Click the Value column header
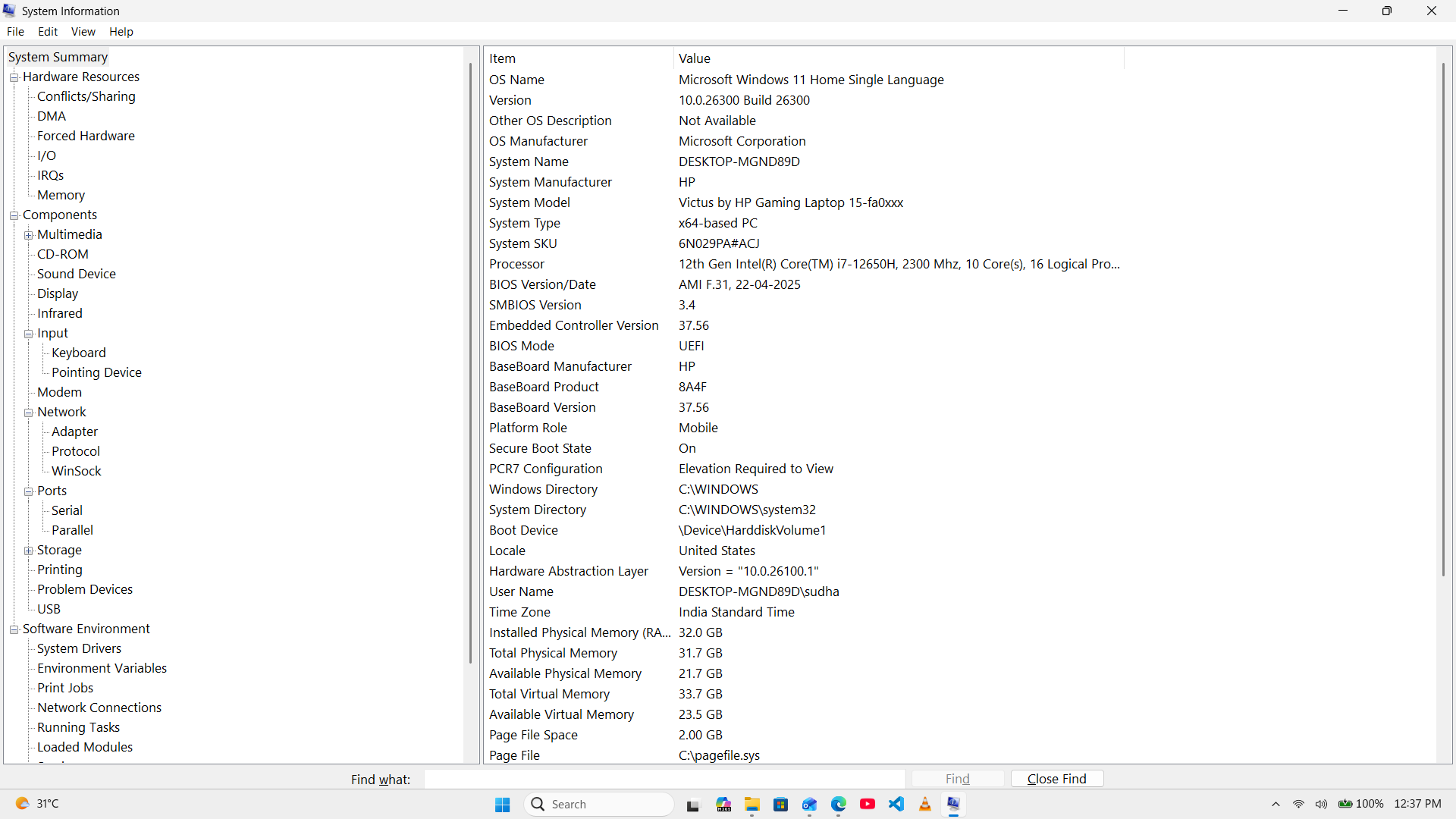The width and height of the screenshot is (1456, 819). 899,58
